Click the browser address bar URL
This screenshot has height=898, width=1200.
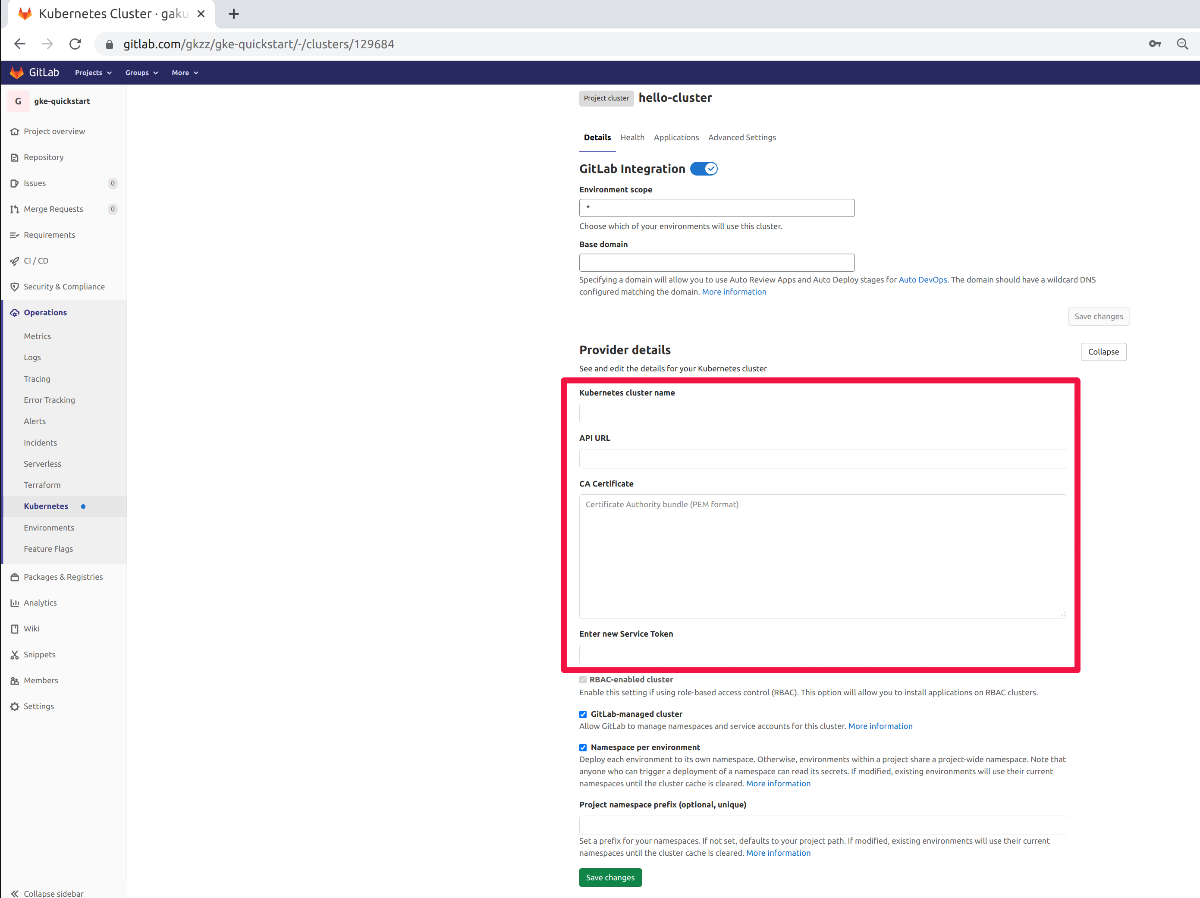(x=258, y=44)
